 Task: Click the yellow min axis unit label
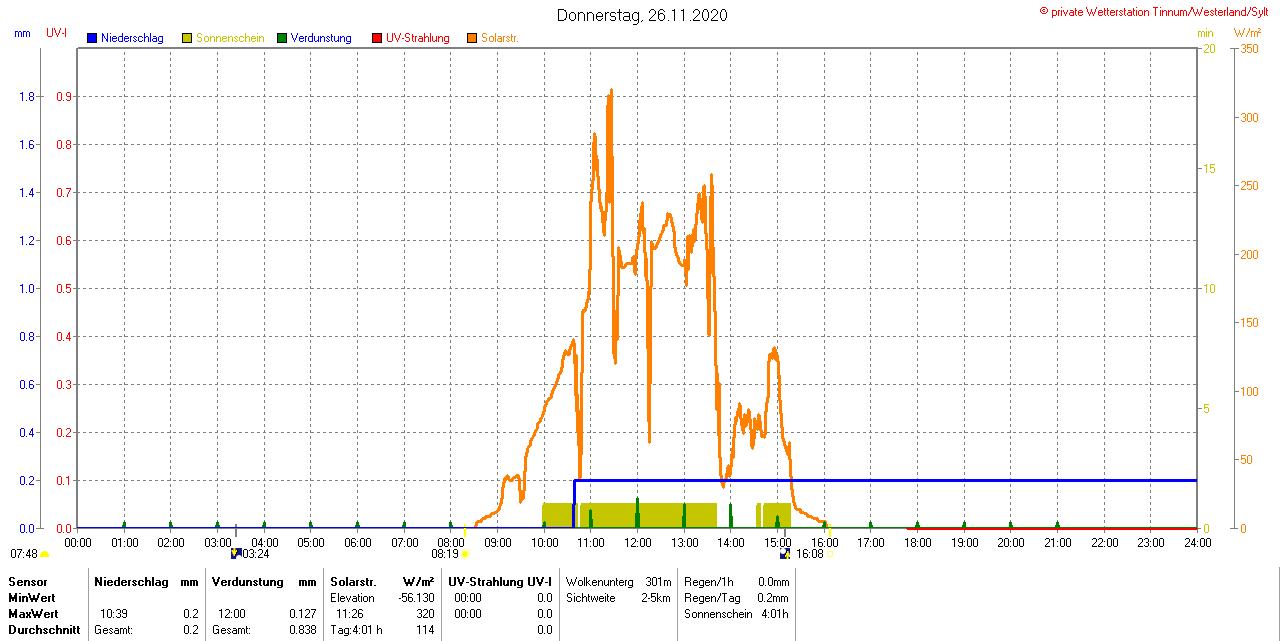1205,33
